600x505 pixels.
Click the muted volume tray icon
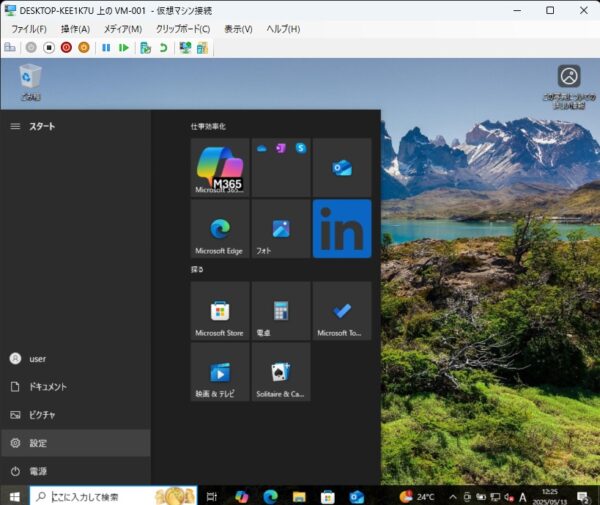[509, 497]
